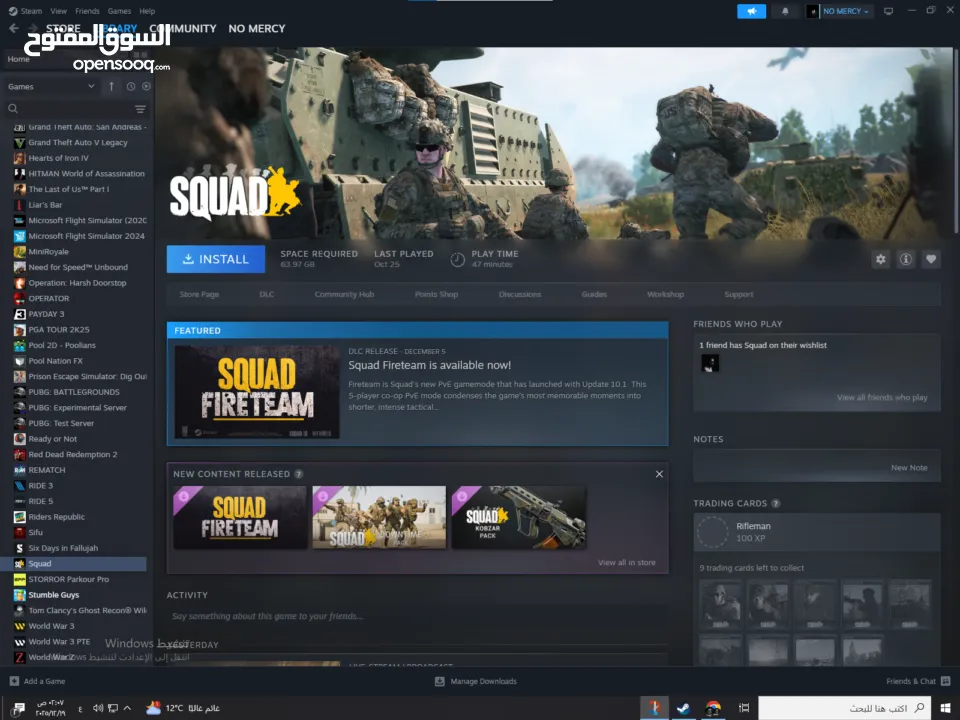Open the Squad game settings gear
Image resolution: width=960 pixels, height=720 pixels.
click(x=880, y=259)
